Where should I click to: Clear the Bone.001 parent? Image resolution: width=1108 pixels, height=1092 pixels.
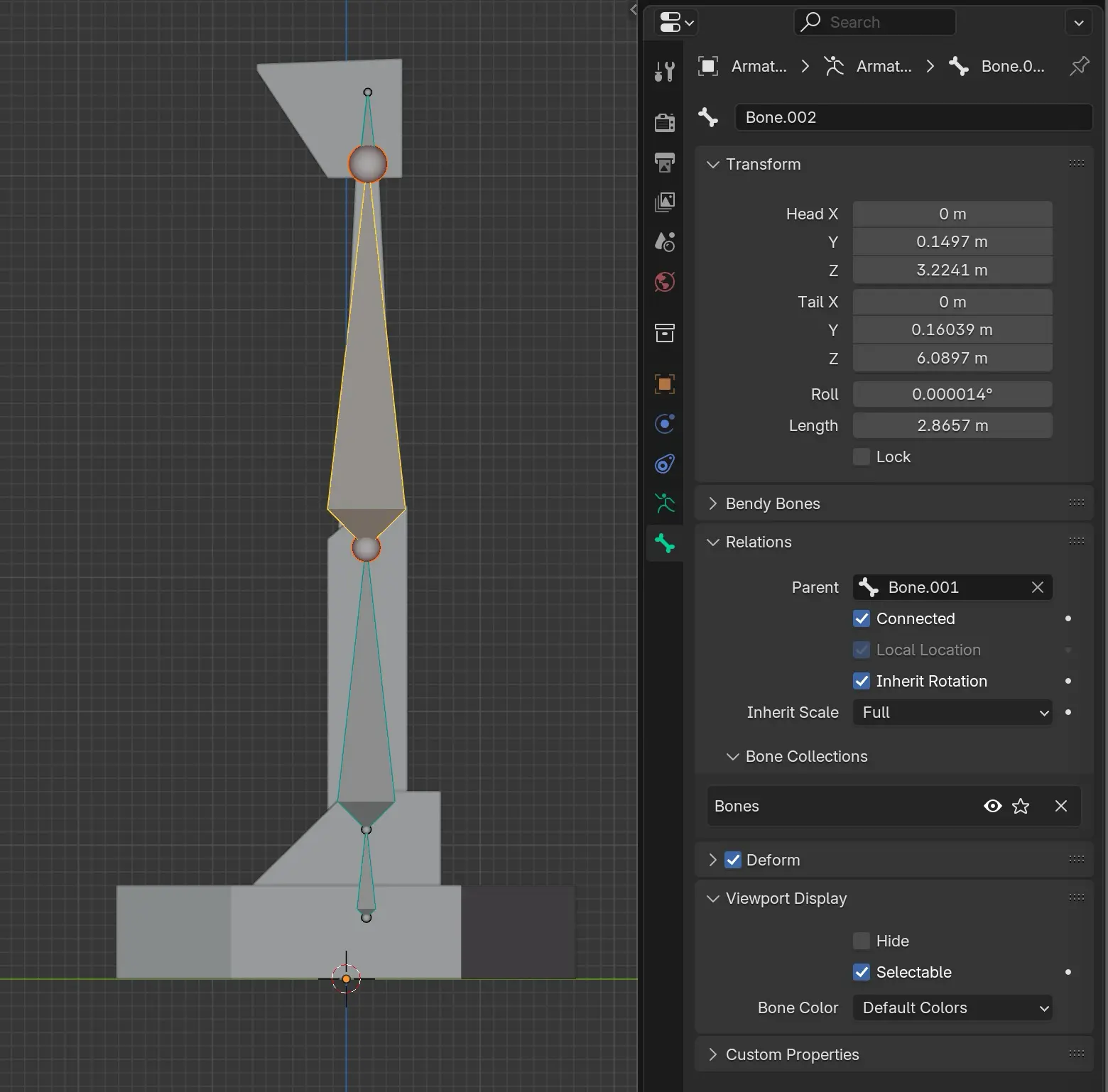(x=1037, y=587)
